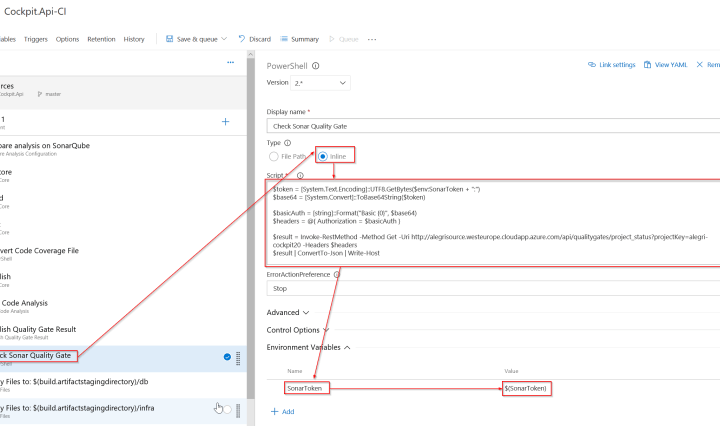Image resolution: width=720 pixels, height=426 pixels.
Task: Select the Inline script type radio button
Action: 324,157
